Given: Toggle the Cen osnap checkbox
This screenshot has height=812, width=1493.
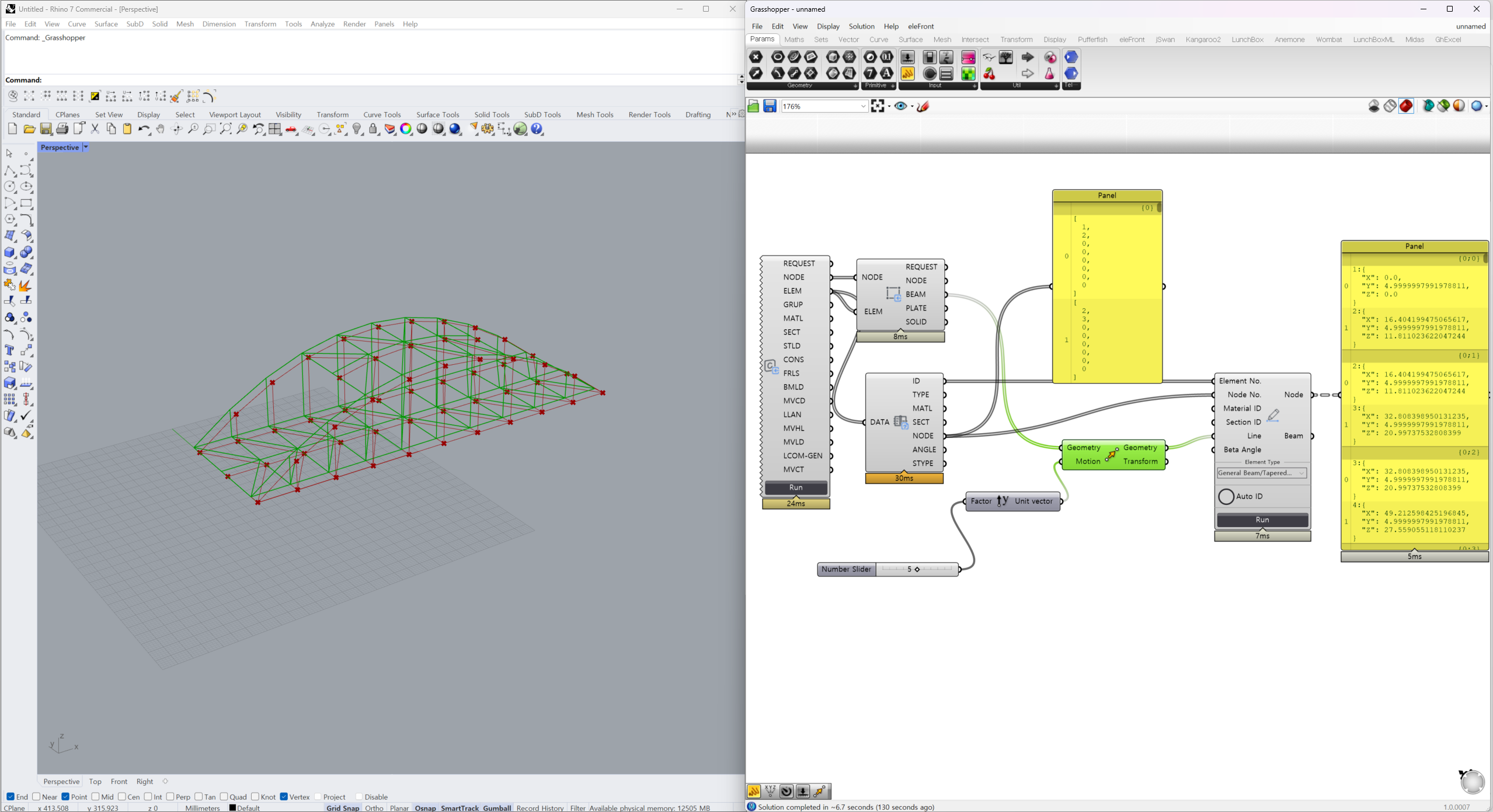Looking at the screenshot, I should point(121,797).
